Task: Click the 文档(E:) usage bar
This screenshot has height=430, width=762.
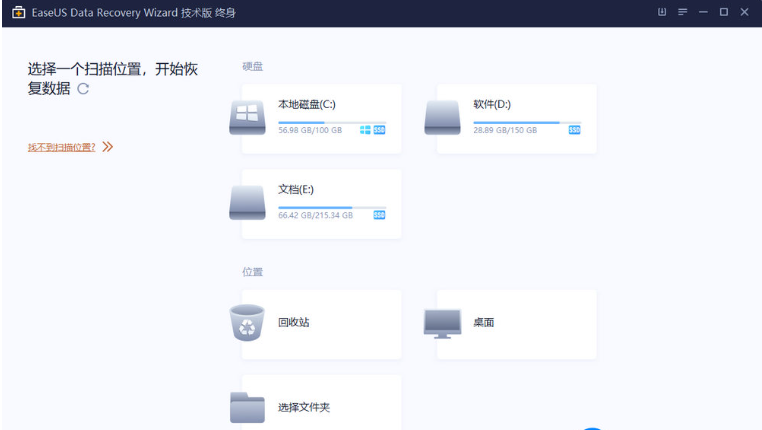Action: [332, 207]
